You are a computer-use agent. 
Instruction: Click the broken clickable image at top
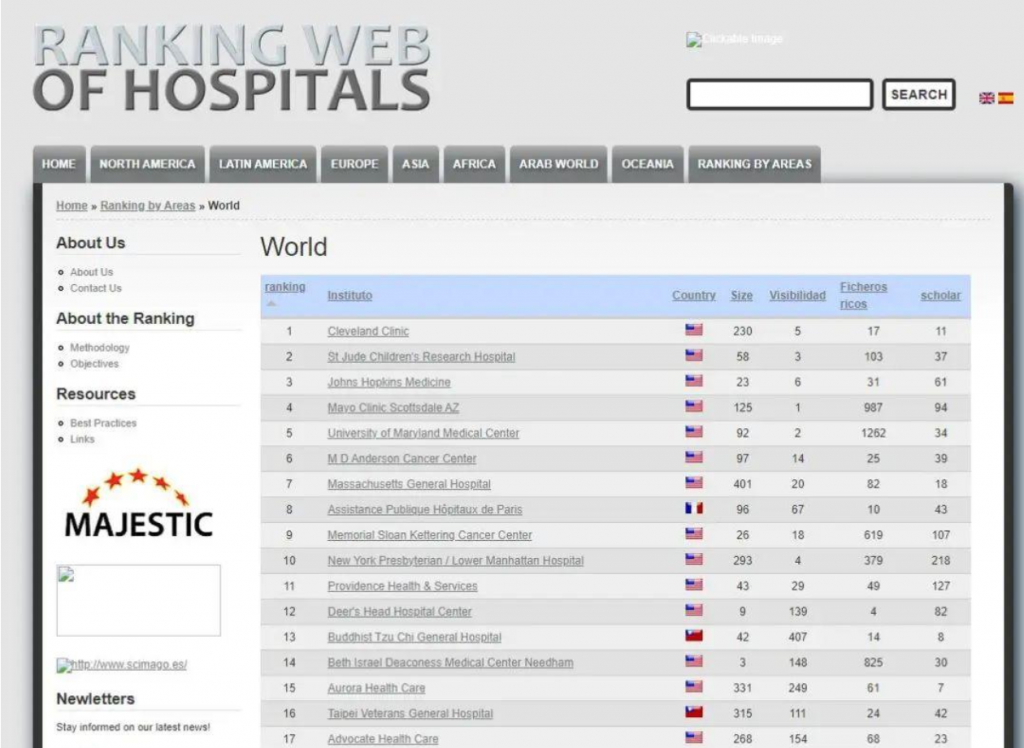click(x=734, y=40)
